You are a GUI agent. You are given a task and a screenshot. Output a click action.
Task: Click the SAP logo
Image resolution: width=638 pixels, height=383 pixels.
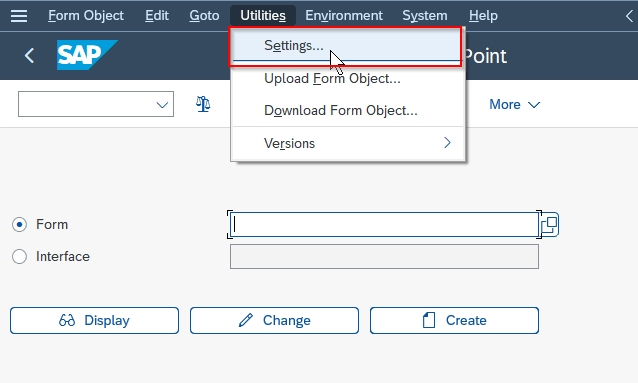(x=87, y=55)
